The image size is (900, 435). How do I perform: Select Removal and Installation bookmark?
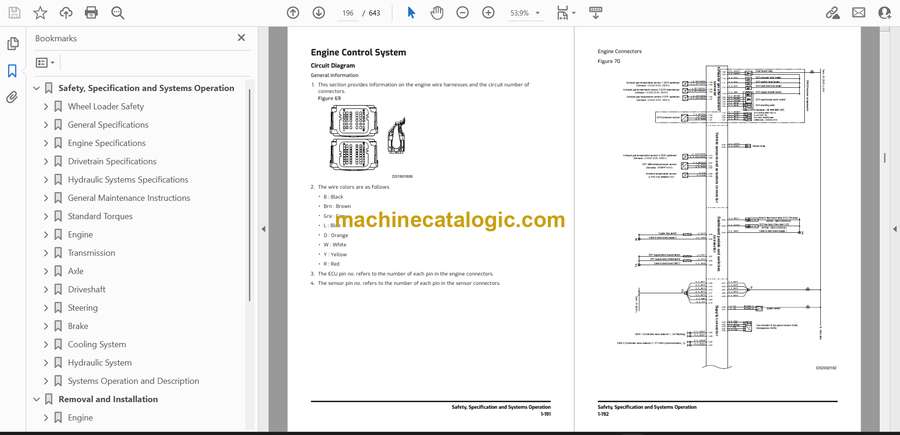point(108,399)
